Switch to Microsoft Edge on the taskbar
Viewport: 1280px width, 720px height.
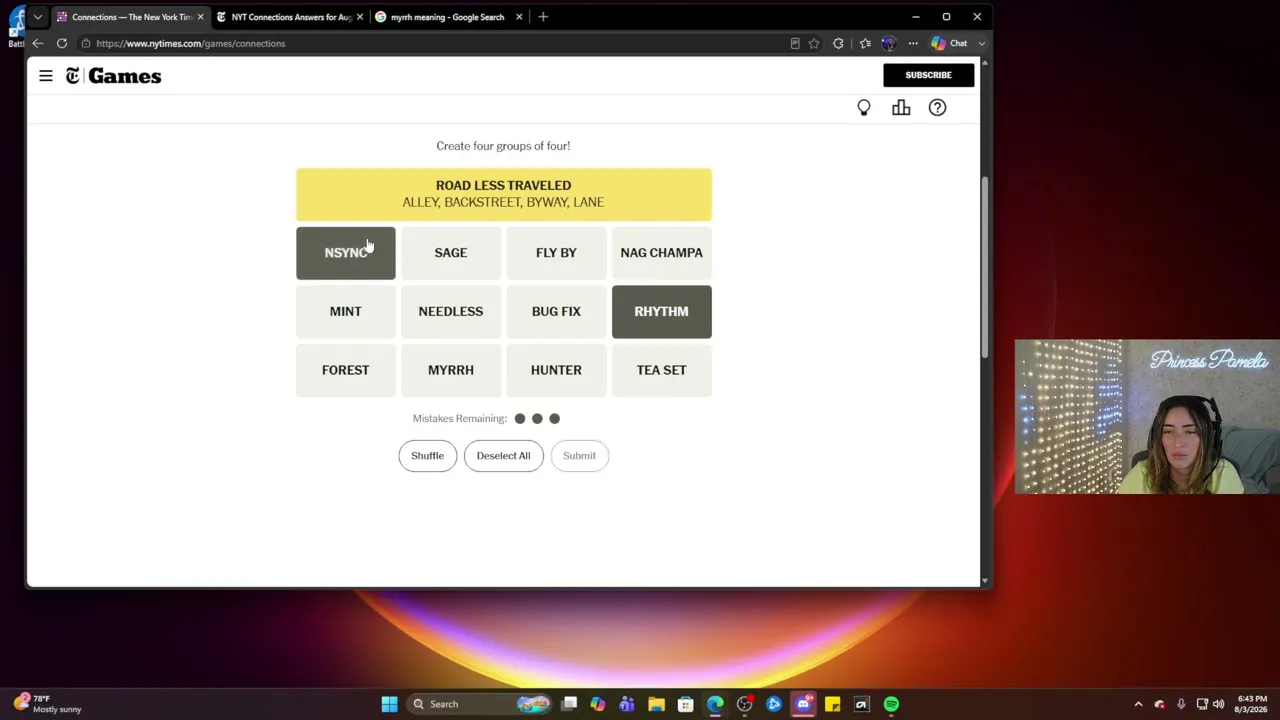click(715, 704)
